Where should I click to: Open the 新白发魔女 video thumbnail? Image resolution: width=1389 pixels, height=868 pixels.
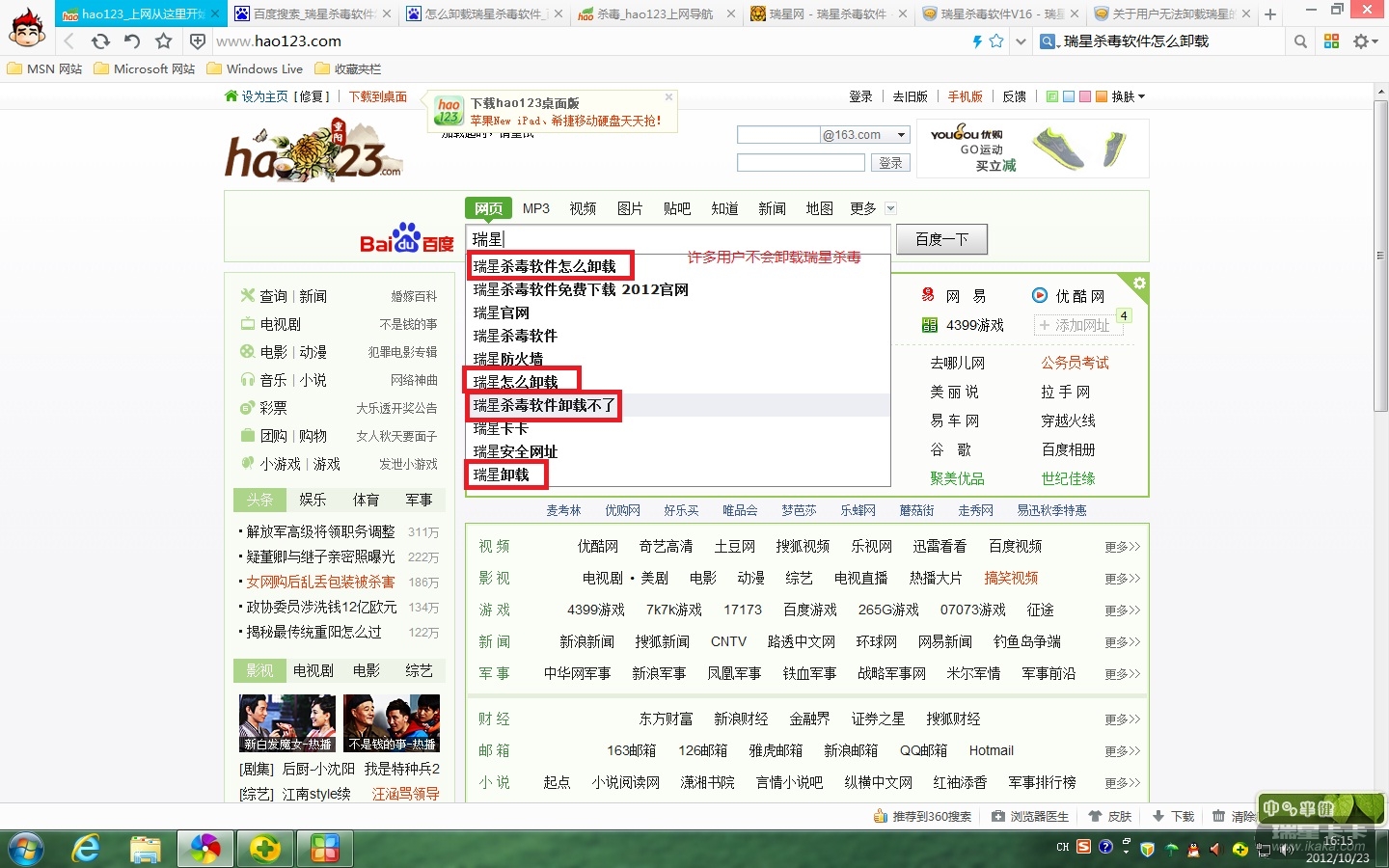point(287,723)
